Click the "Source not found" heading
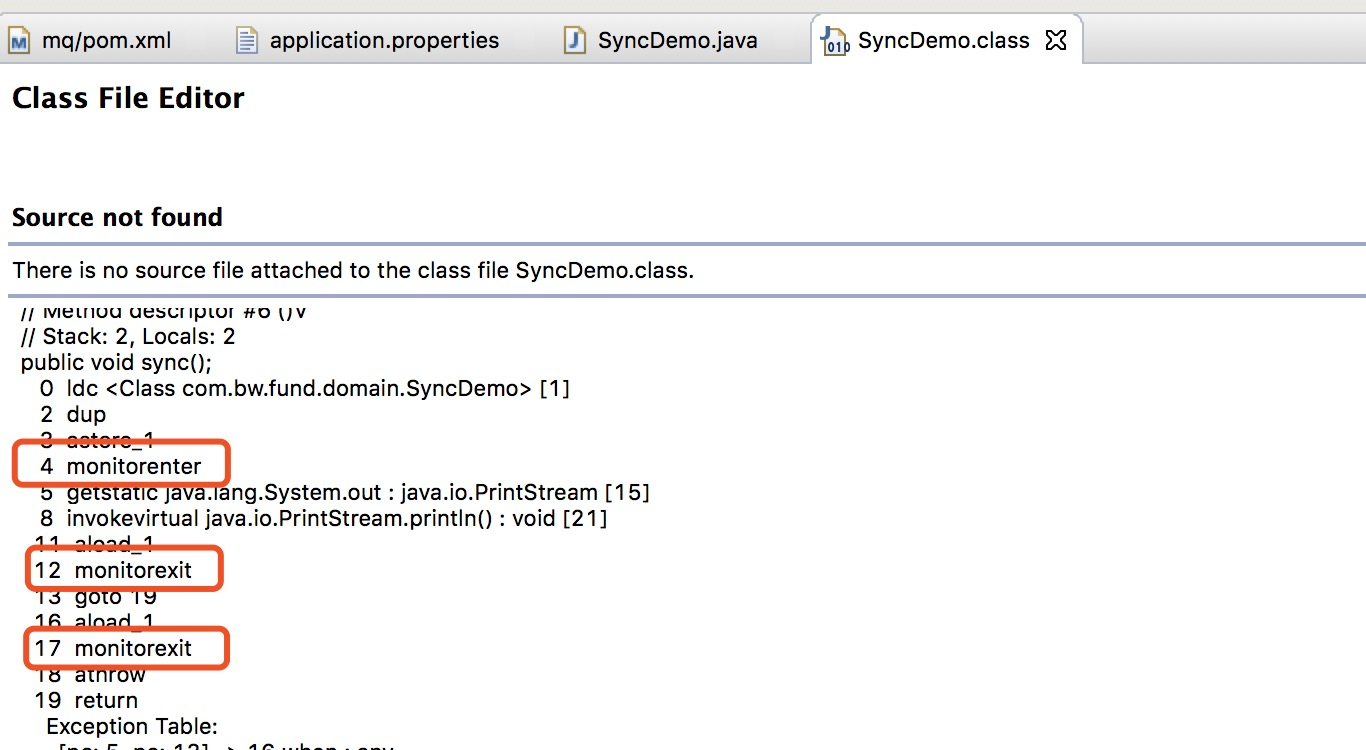Viewport: 1366px width, 750px height. (x=117, y=217)
